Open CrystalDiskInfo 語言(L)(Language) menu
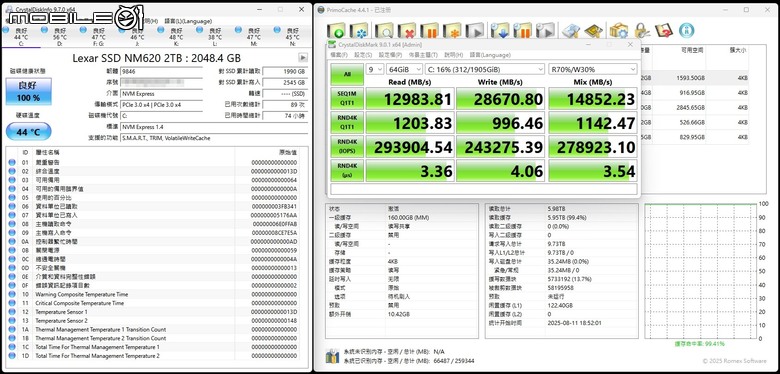The image size is (780, 374). (x=188, y=21)
